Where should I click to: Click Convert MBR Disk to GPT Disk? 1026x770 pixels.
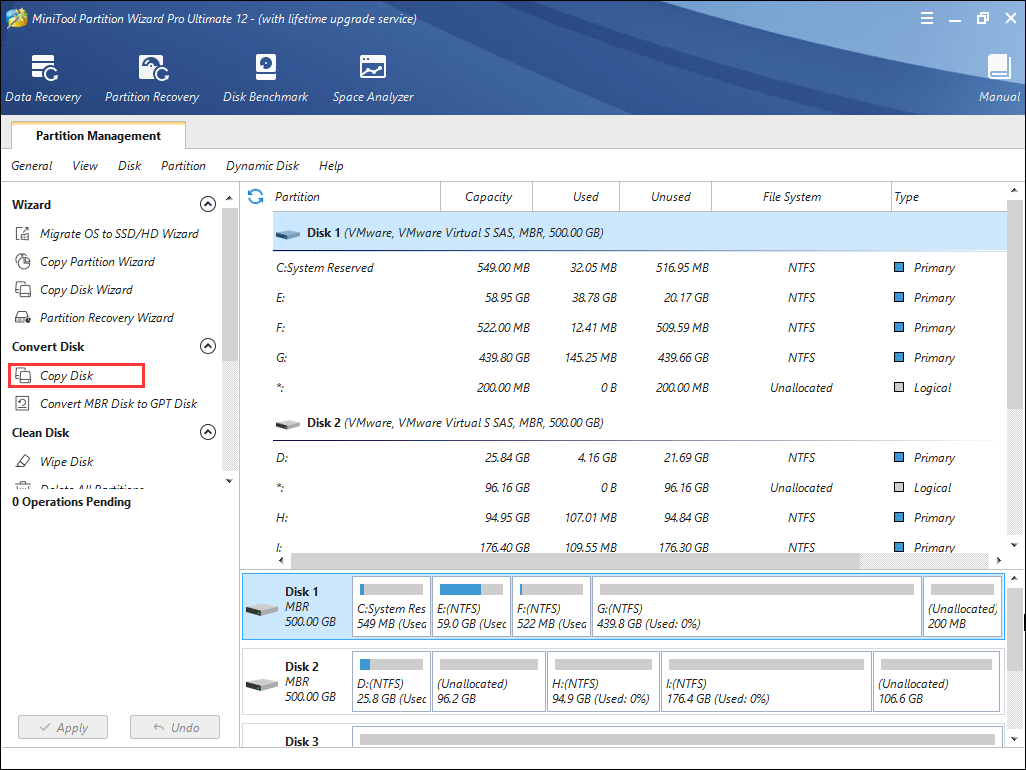(x=118, y=404)
